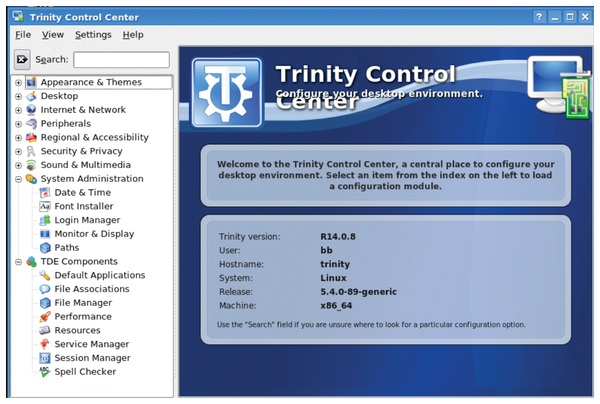Select Default Applications in the tree
Image resolution: width=600 pixels, height=404 pixels.
[99, 275]
